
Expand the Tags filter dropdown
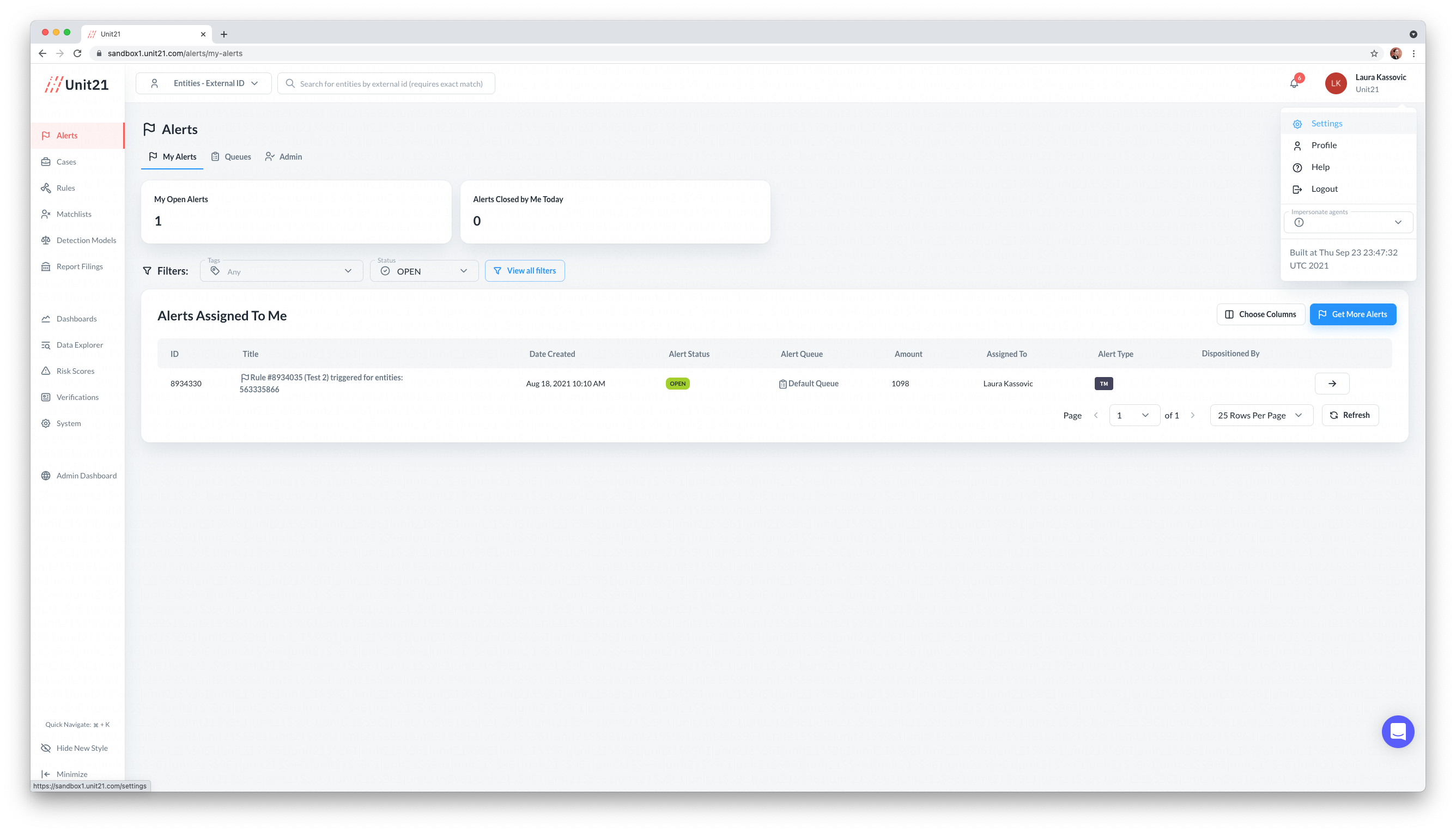tap(281, 271)
